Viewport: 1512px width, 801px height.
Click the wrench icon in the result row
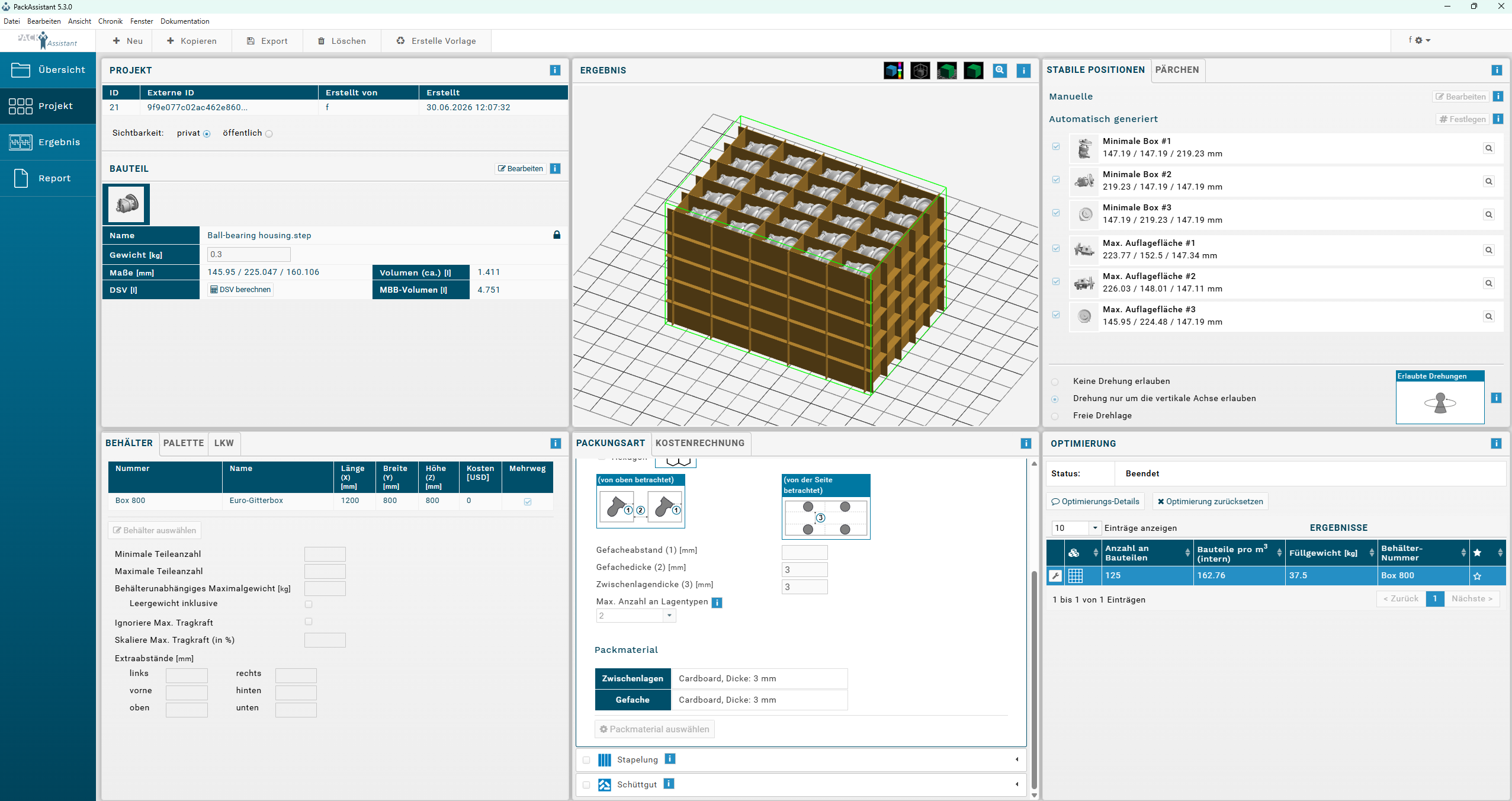tap(1055, 575)
